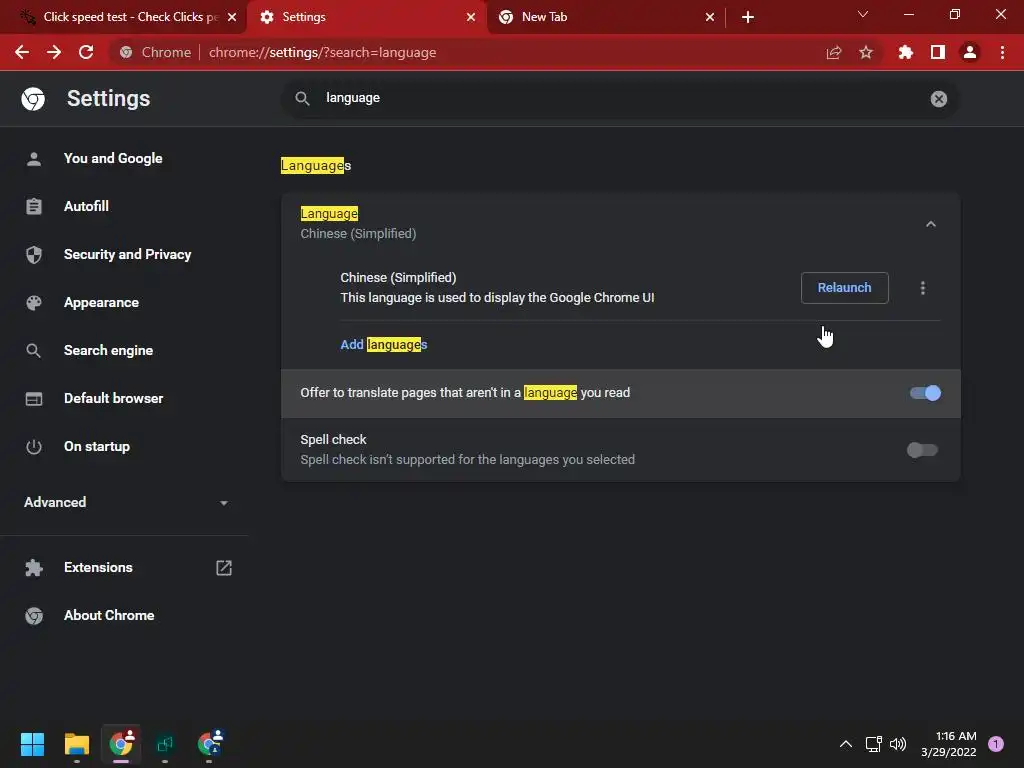Viewport: 1024px width, 768px height.
Task: Collapse the Language section chevron
Action: (x=931, y=224)
